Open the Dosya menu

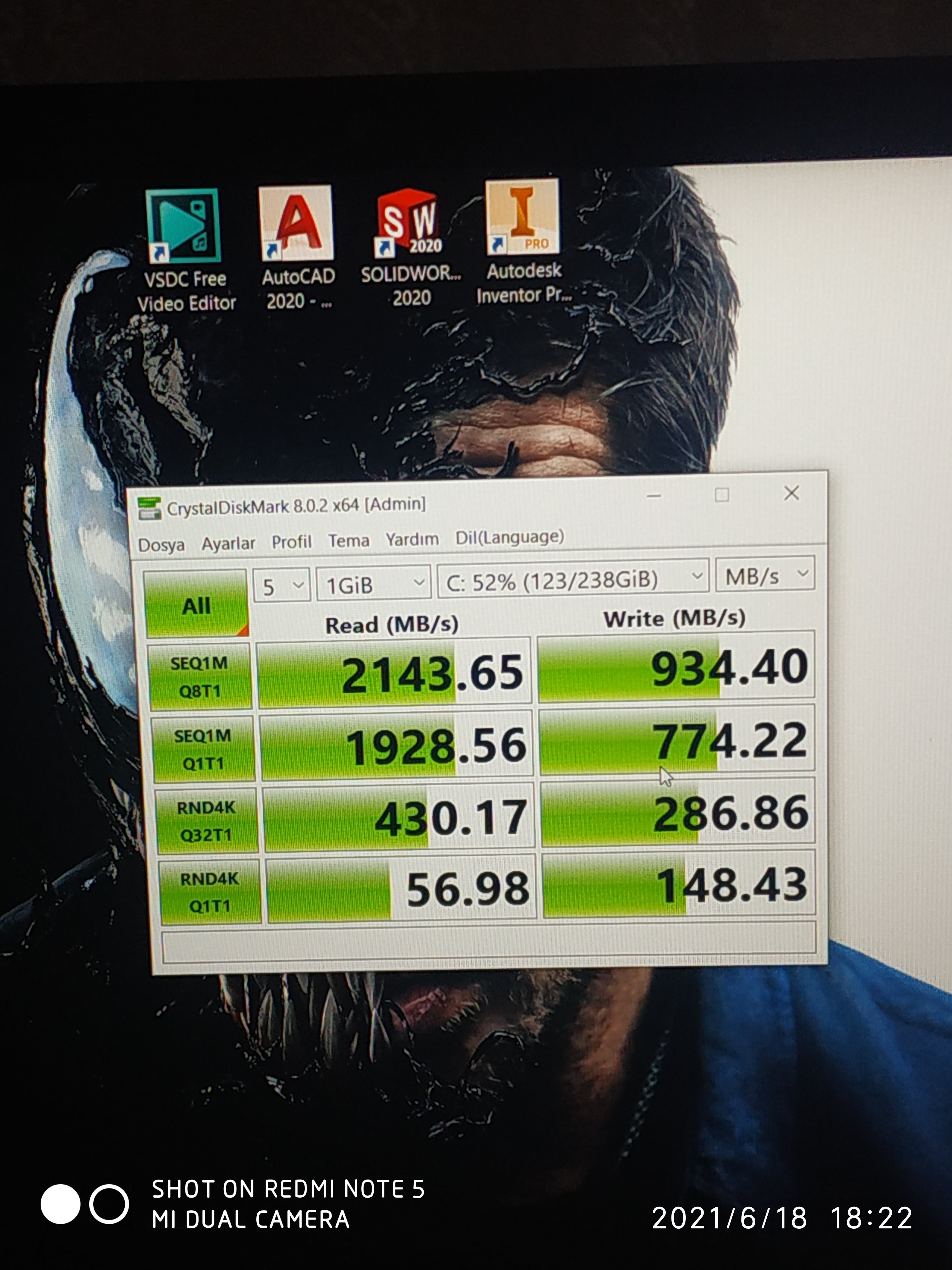tap(161, 544)
